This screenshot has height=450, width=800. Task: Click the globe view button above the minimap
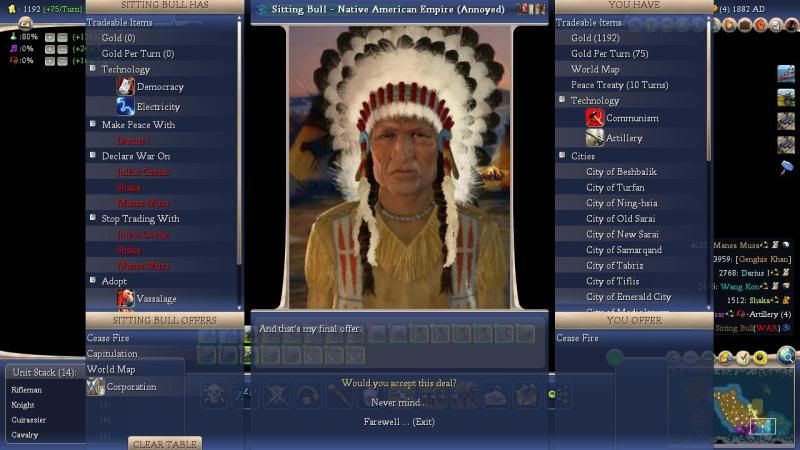786,356
